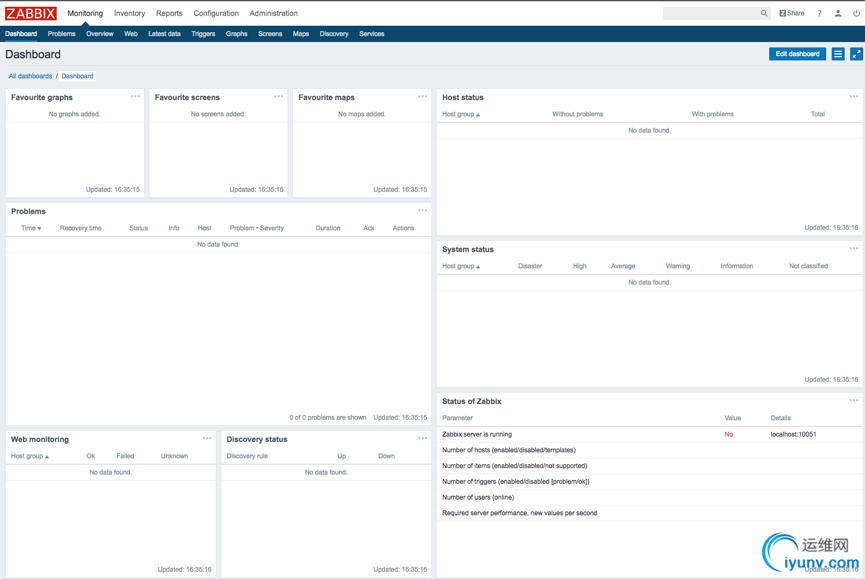
Task: Click 'Problem • Severity' column header
Action: [257, 228]
